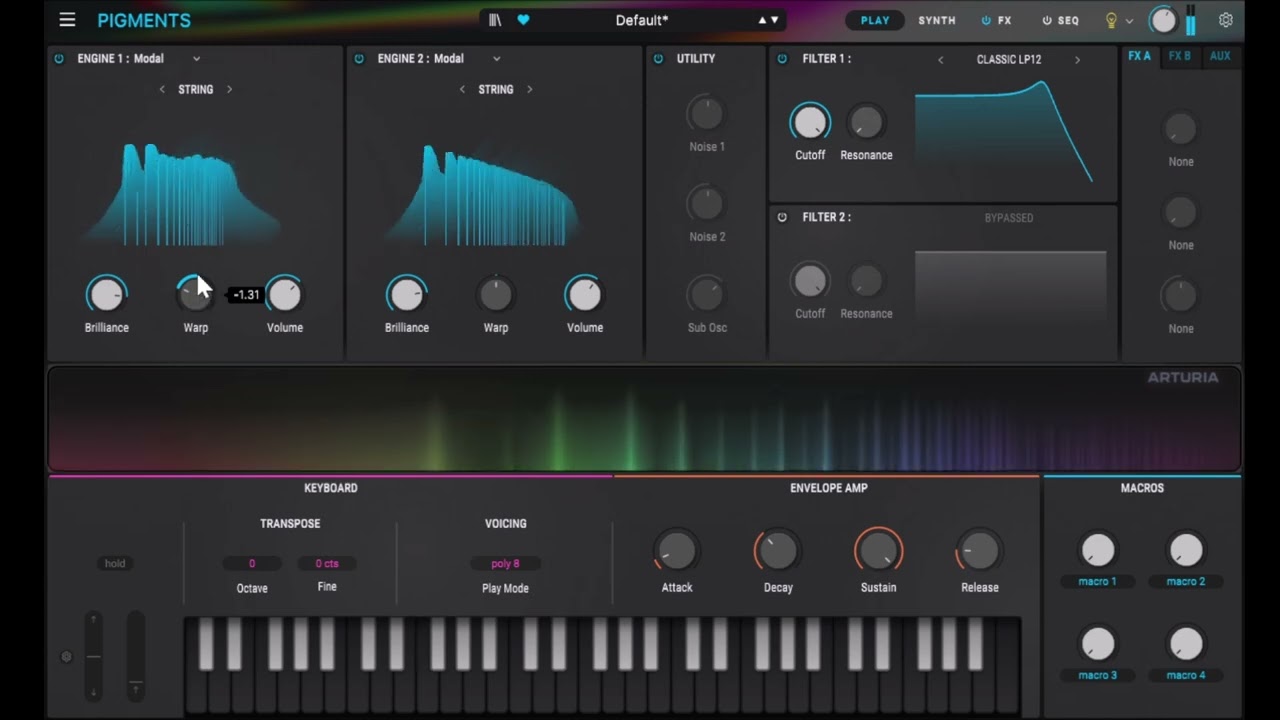Viewport: 1280px width, 720px height.
Task: Click the Fine cents value
Action: pos(327,564)
